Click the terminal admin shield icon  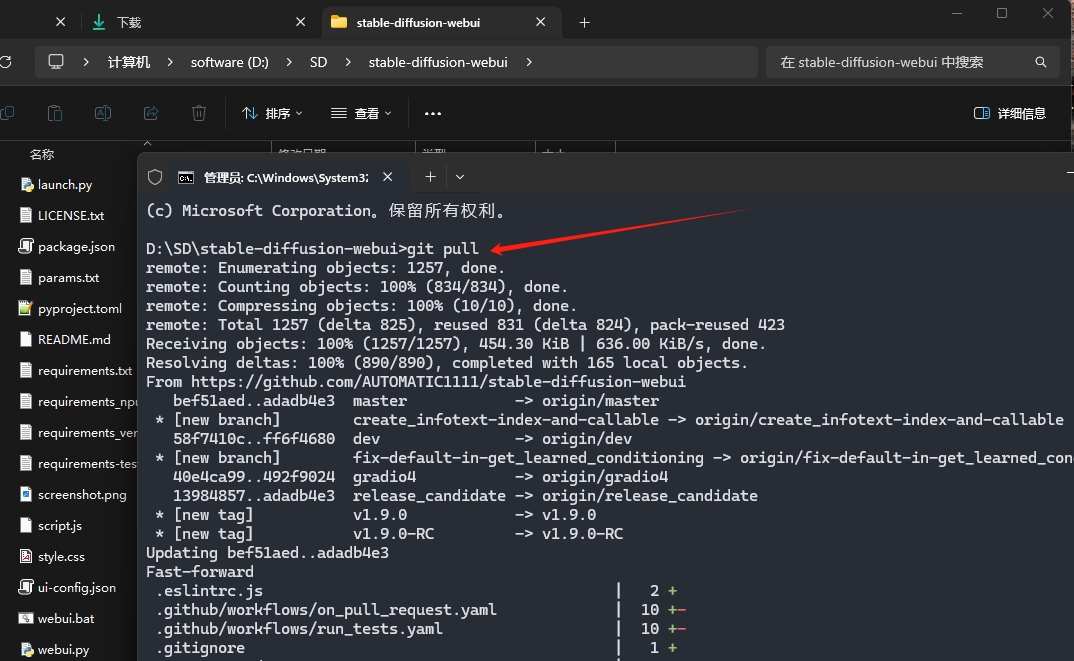coord(155,177)
